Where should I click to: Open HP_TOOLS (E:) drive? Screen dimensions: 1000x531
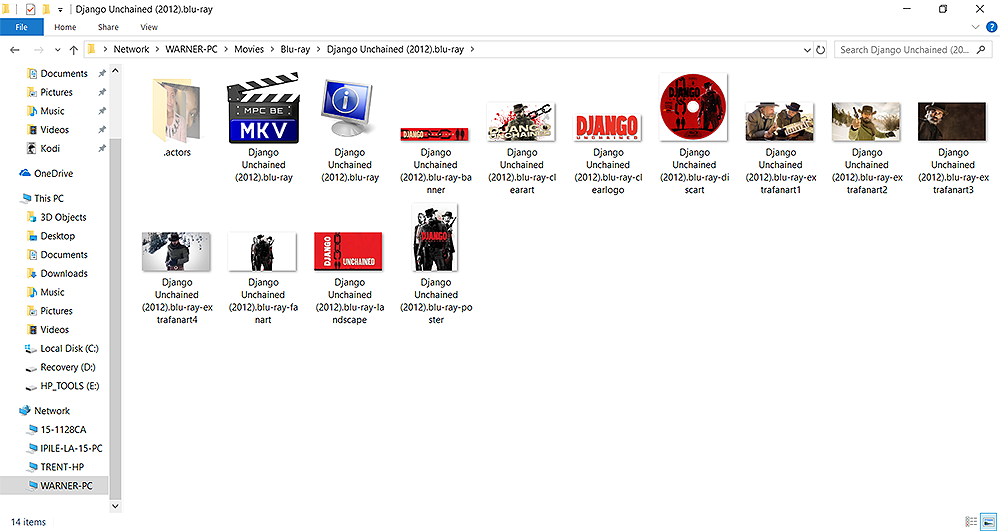point(70,386)
